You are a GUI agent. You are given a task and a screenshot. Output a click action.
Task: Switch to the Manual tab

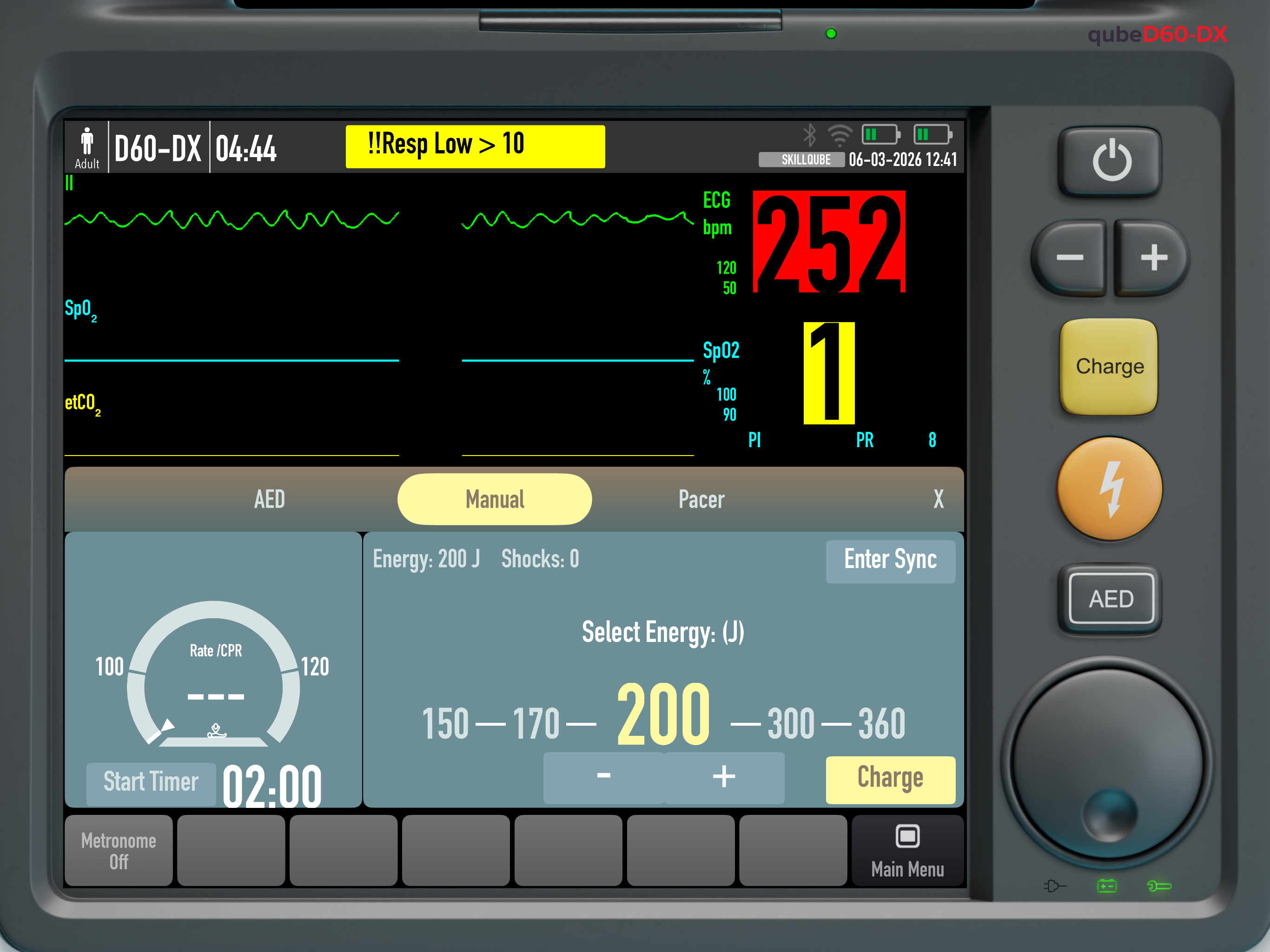(x=494, y=499)
